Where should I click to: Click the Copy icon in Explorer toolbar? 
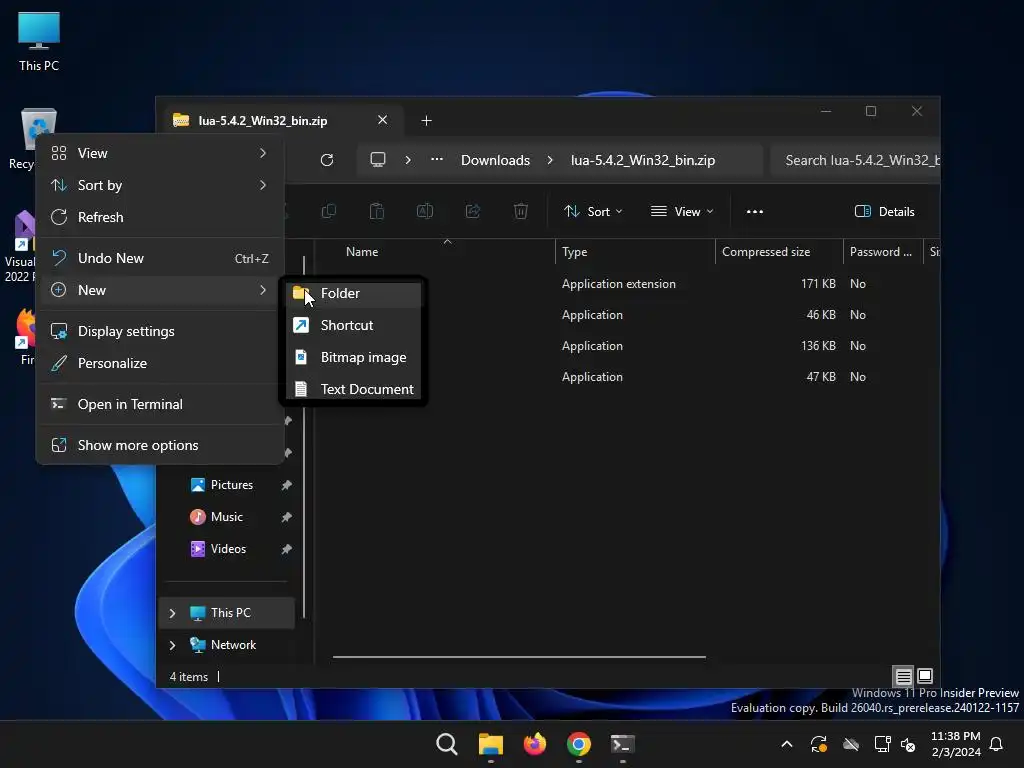click(329, 211)
